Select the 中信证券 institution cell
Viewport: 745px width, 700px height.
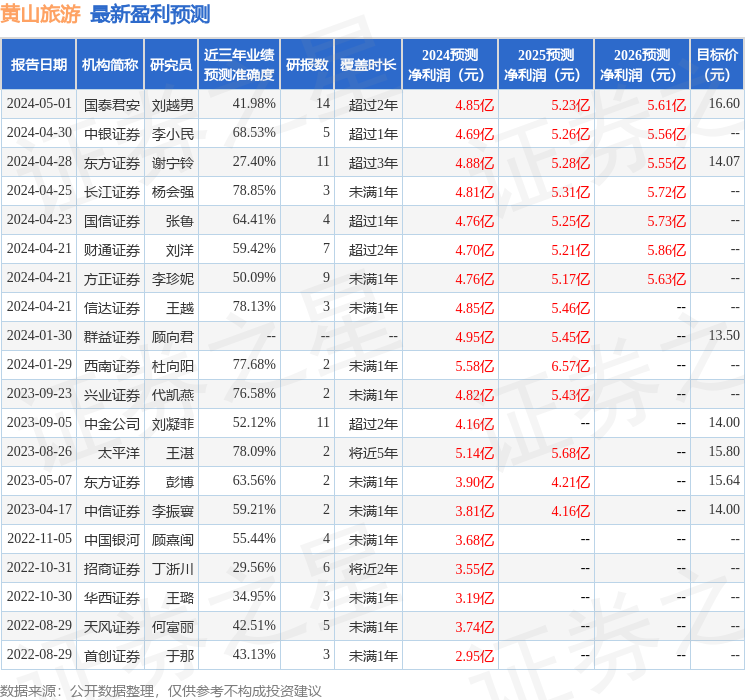(x=112, y=511)
